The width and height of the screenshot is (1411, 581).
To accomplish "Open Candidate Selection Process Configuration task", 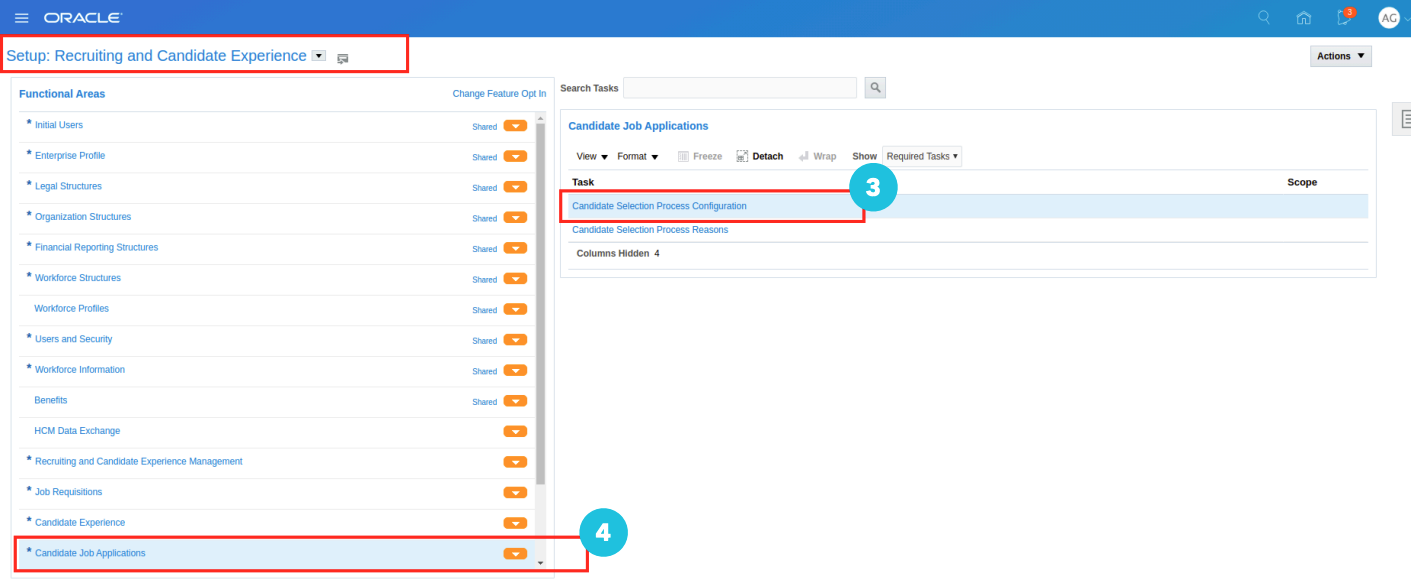I will [659, 206].
